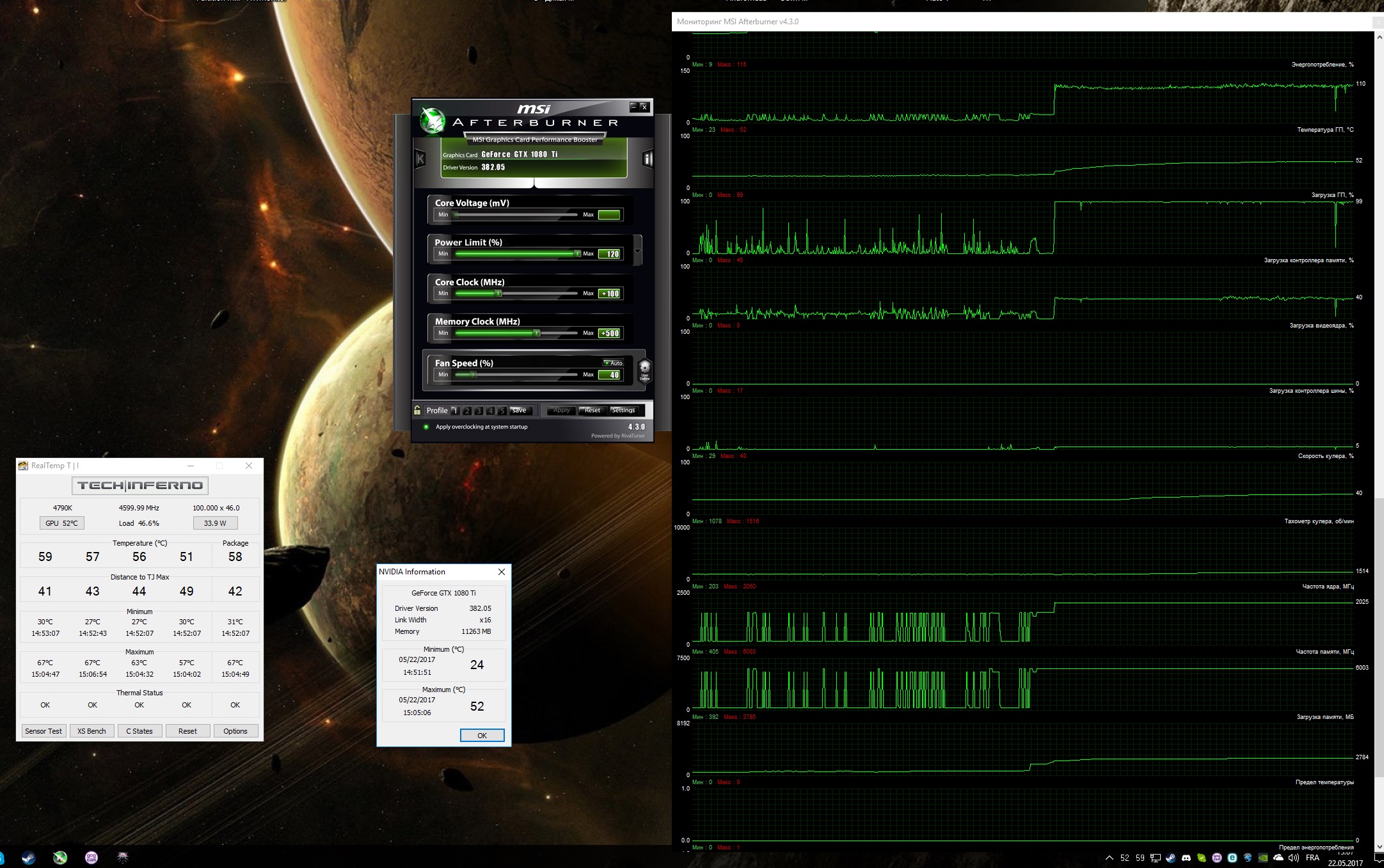This screenshot has width=1384, height=868.
Task: Open the volume speaker tray icon
Action: [x=1293, y=858]
